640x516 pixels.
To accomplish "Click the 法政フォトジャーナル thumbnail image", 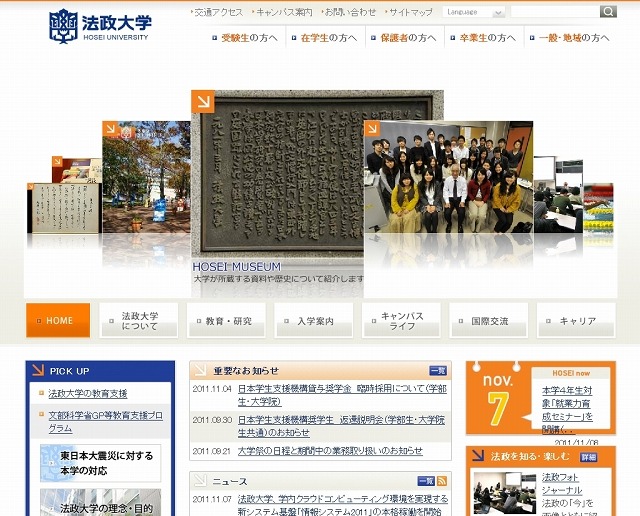I will tap(504, 493).
